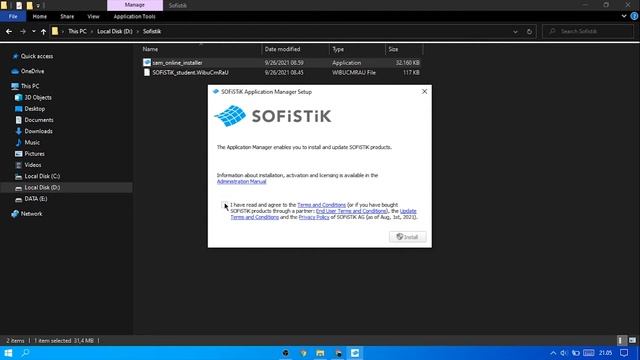Click Local Disk (D:) in the breadcrumb

[115, 31]
